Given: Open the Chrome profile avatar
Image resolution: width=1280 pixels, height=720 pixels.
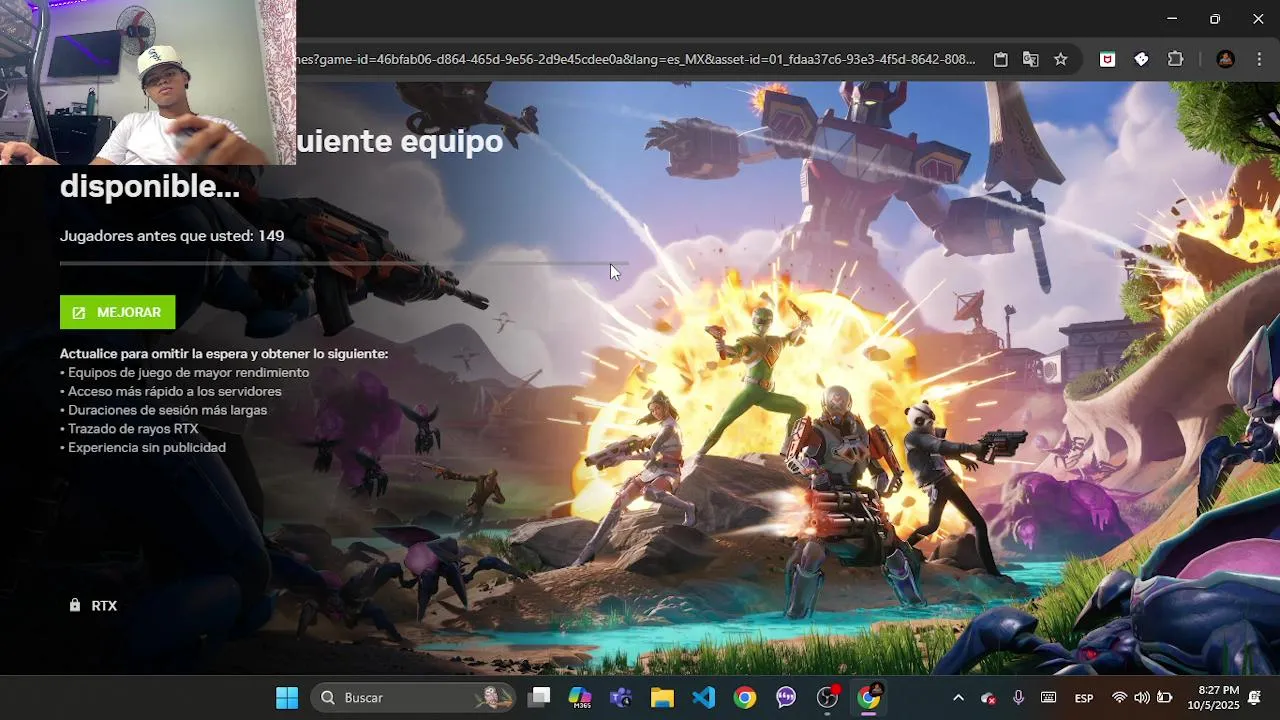Looking at the screenshot, I should (x=1225, y=59).
